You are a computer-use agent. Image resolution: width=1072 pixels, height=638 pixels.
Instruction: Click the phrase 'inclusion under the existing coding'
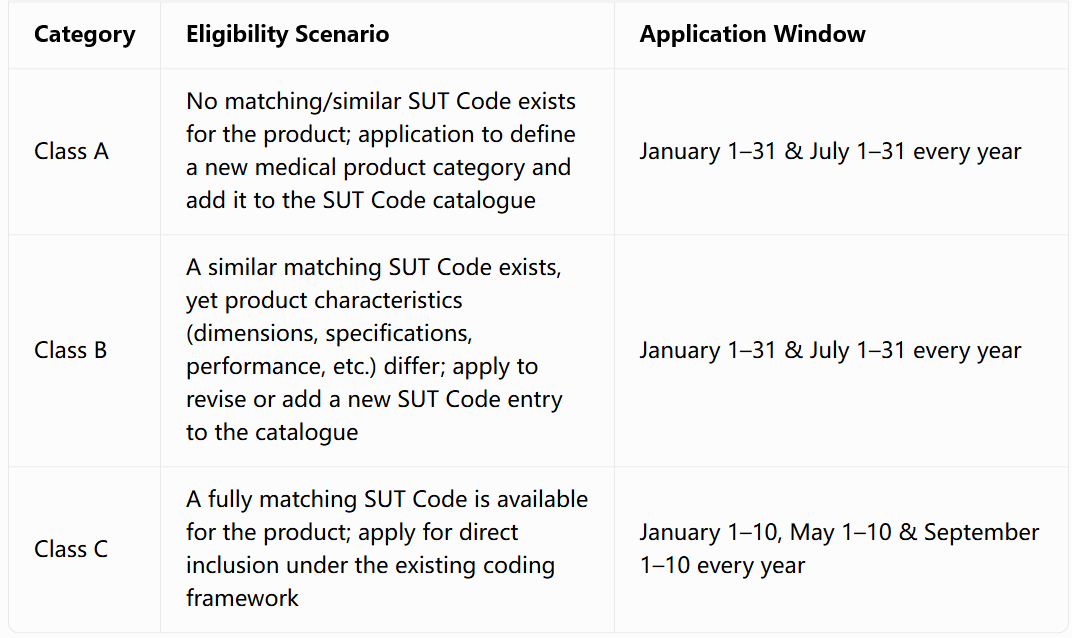pos(370,566)
